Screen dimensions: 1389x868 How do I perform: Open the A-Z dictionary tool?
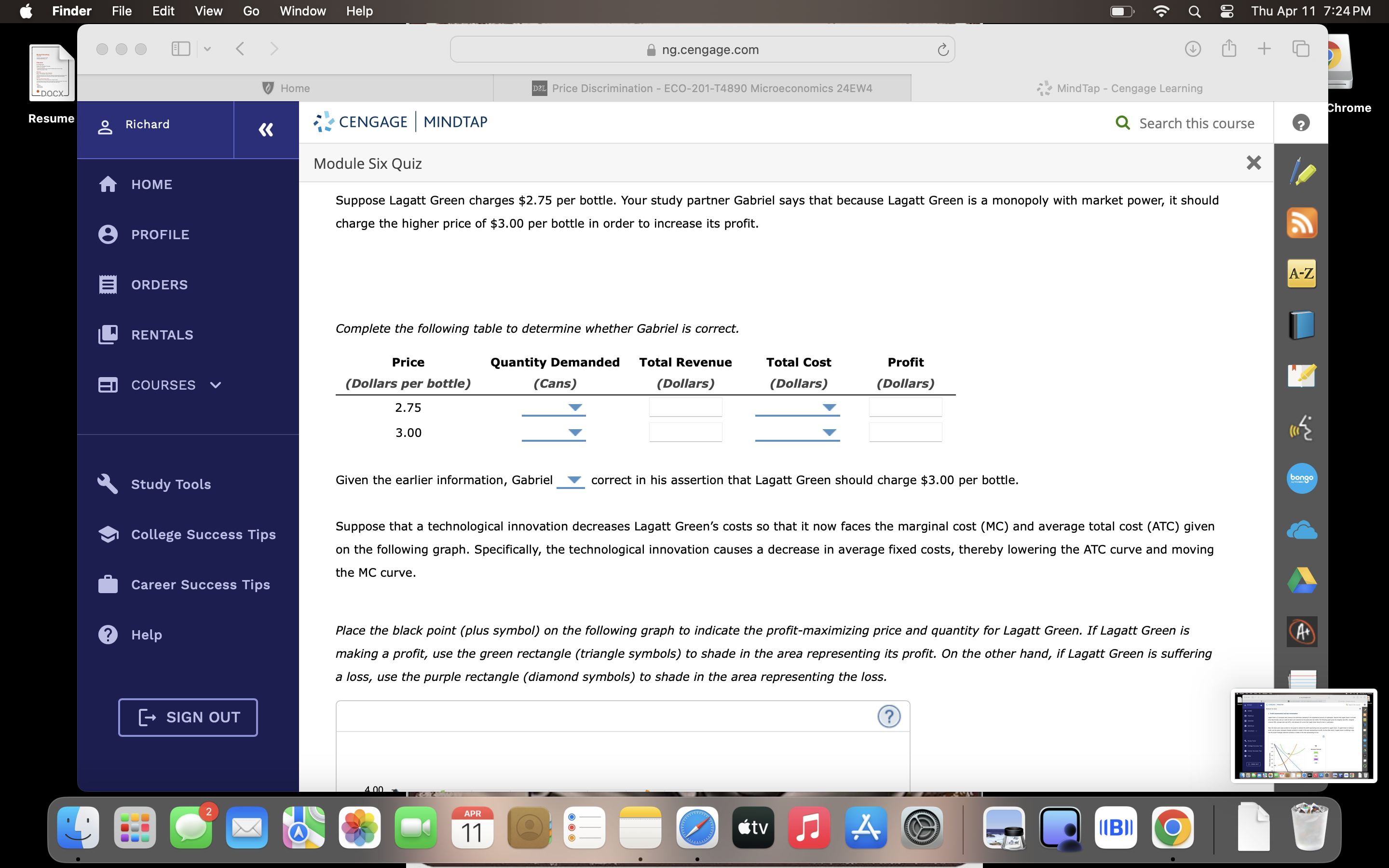[1302, 274]
